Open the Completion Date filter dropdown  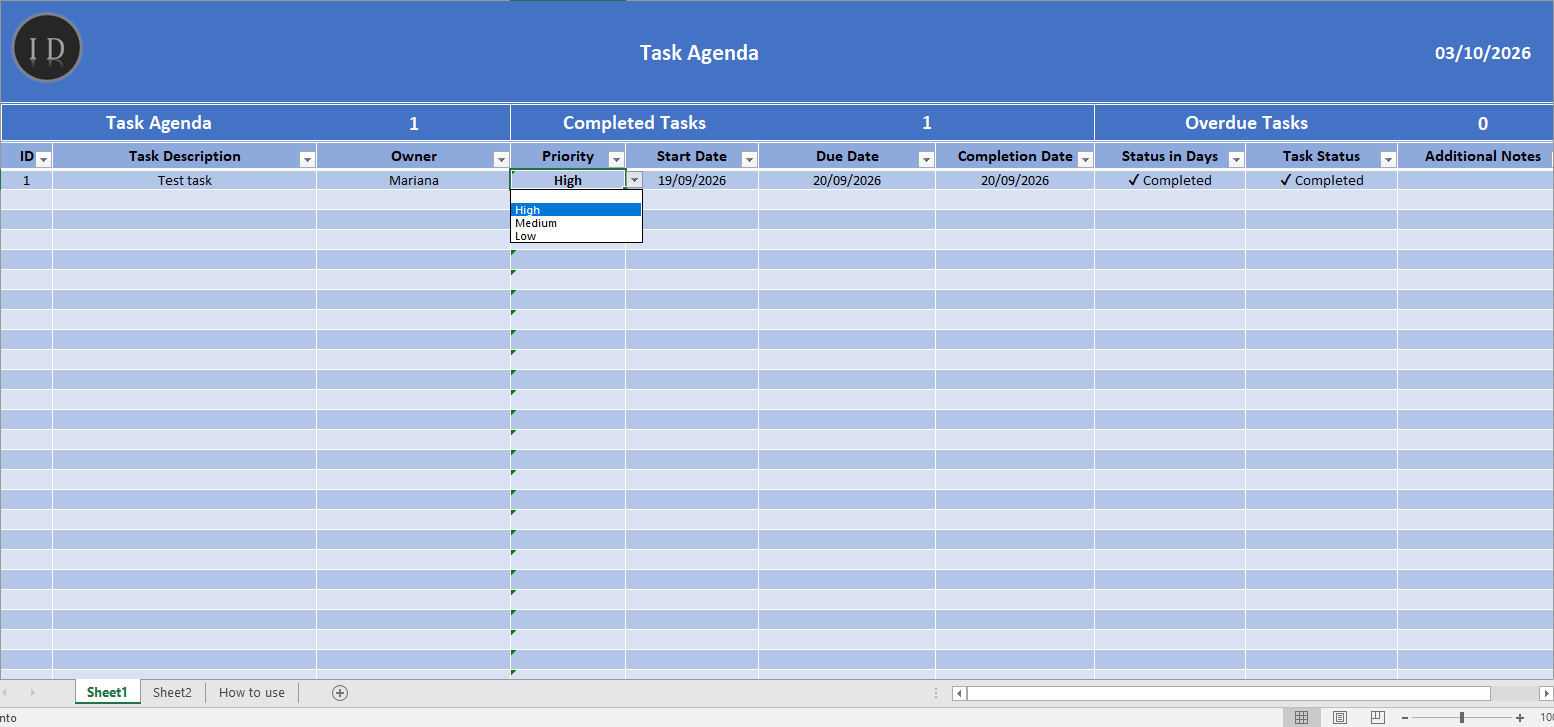(1085, 160)
